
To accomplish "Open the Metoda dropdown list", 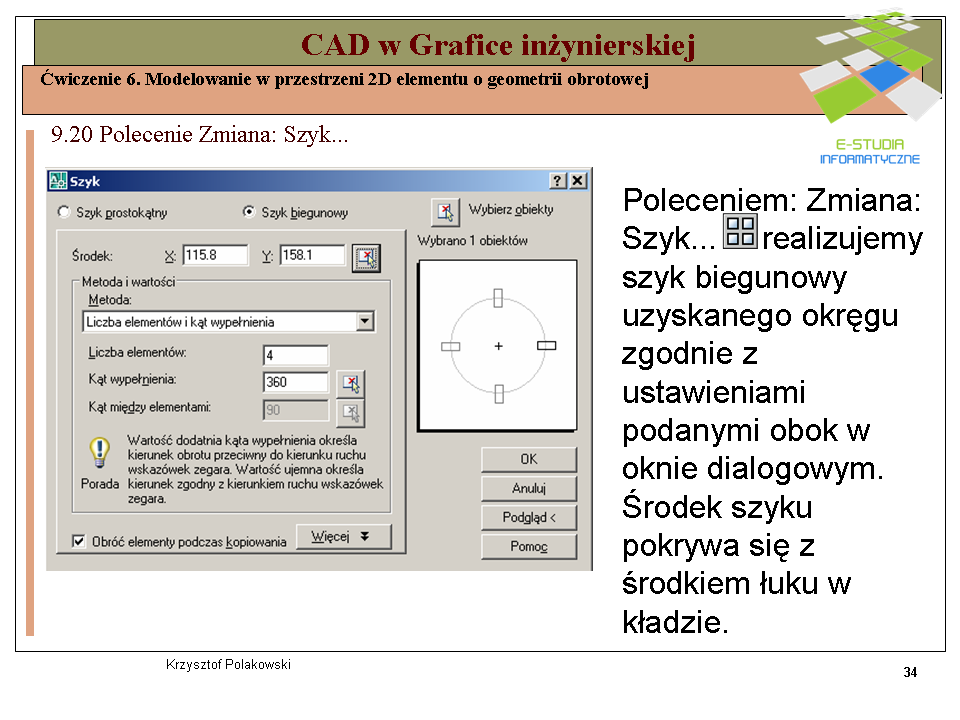I will 365,322.
